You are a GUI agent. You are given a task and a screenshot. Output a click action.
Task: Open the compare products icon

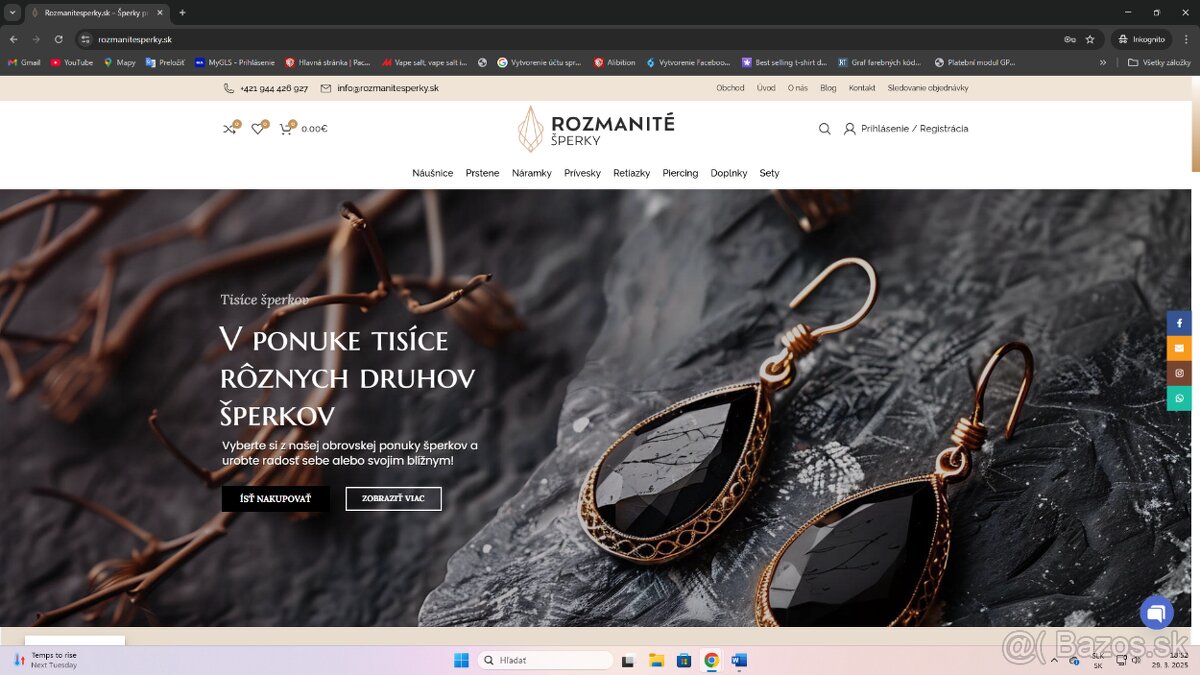point(229,129)
